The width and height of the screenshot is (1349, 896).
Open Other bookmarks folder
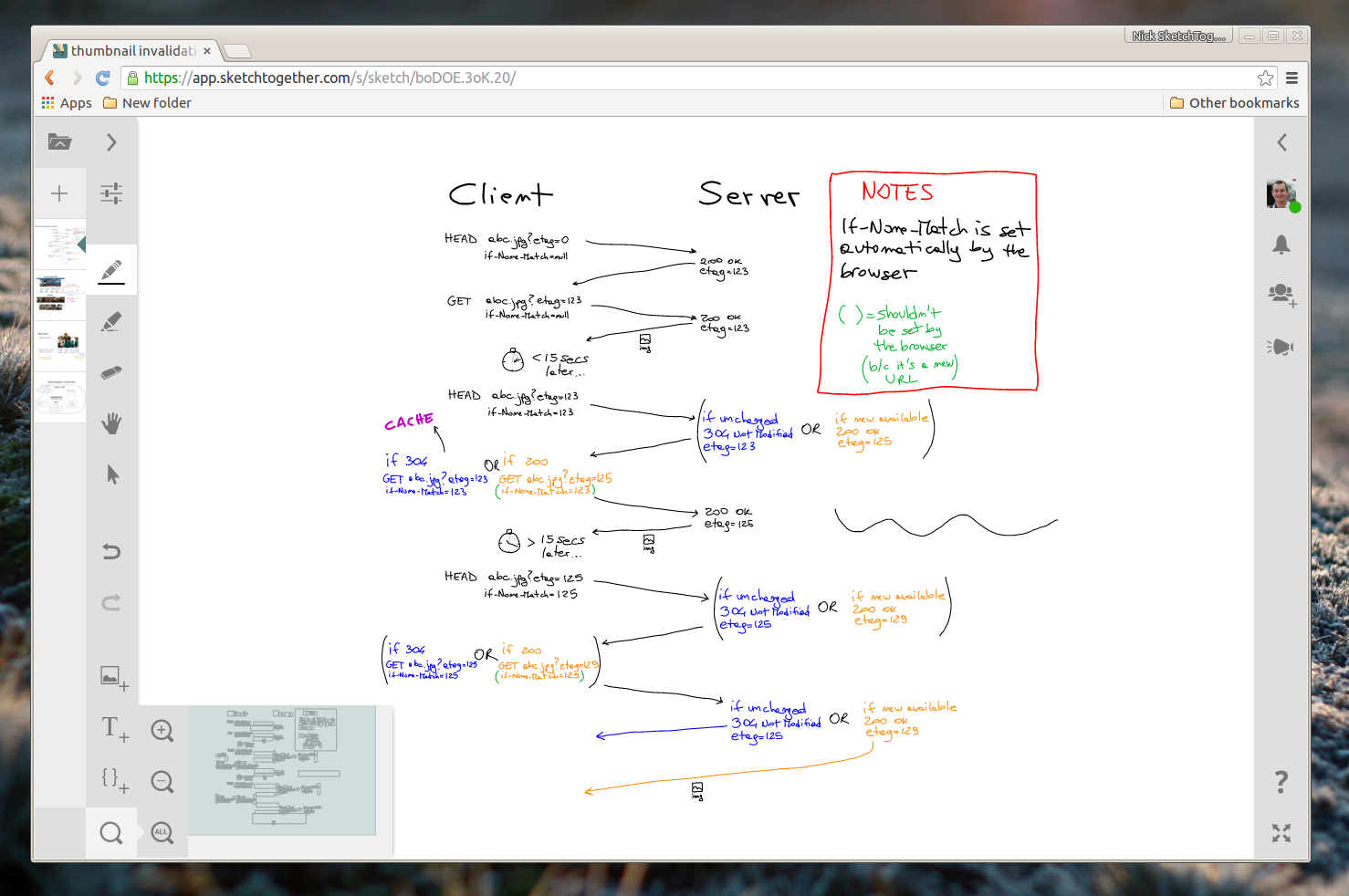pos(1234,103)
